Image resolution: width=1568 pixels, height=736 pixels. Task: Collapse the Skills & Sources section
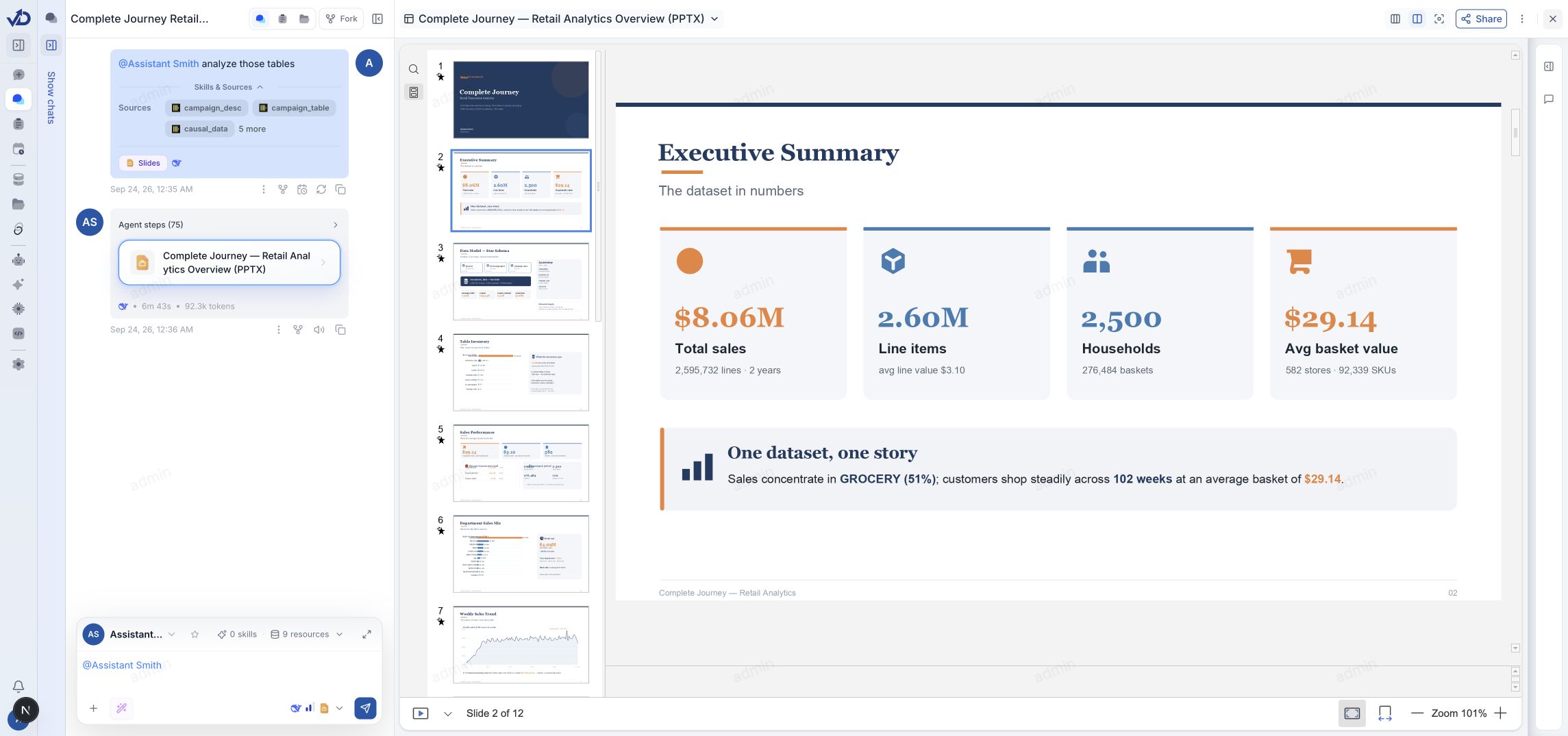tap(229, 87)
